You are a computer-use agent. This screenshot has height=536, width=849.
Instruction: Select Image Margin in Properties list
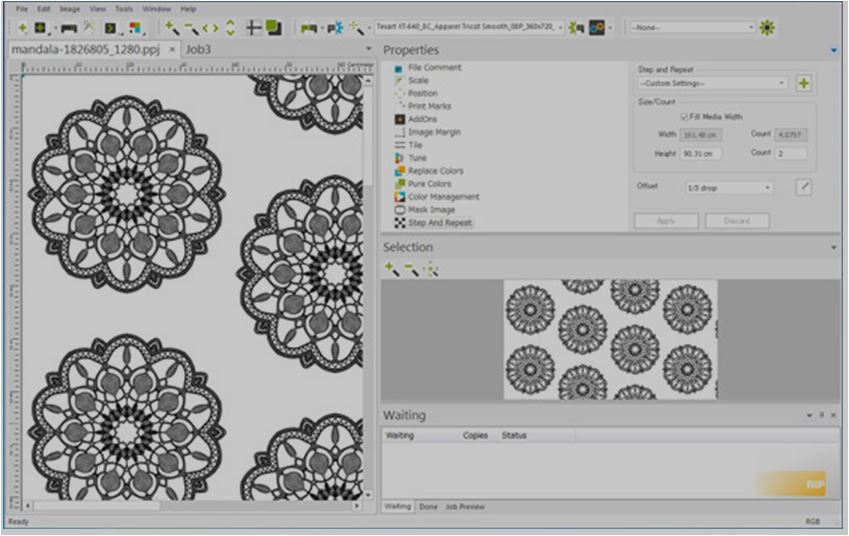pos(428,132)
